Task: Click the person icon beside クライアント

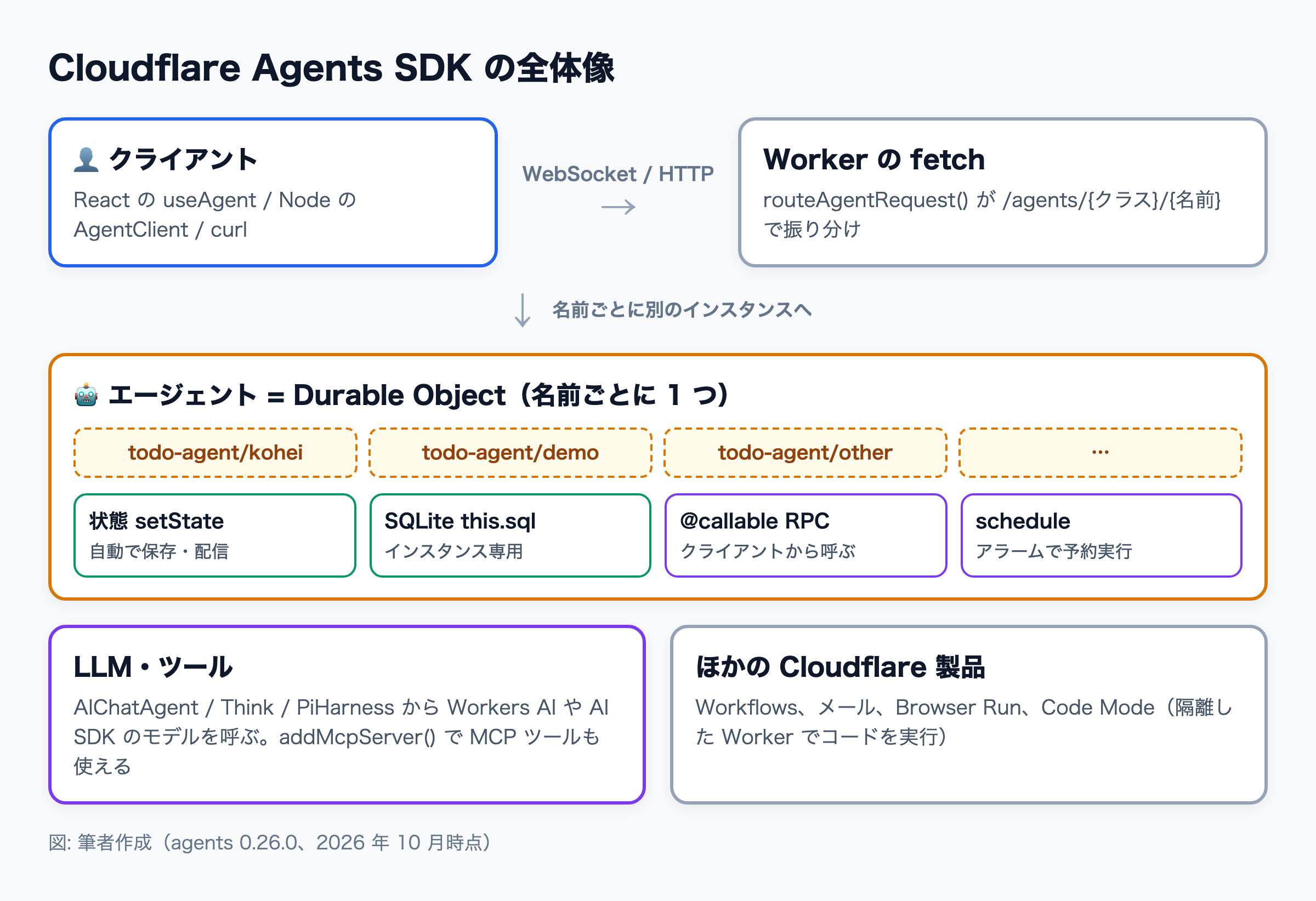Action: (x=86, y=159)
